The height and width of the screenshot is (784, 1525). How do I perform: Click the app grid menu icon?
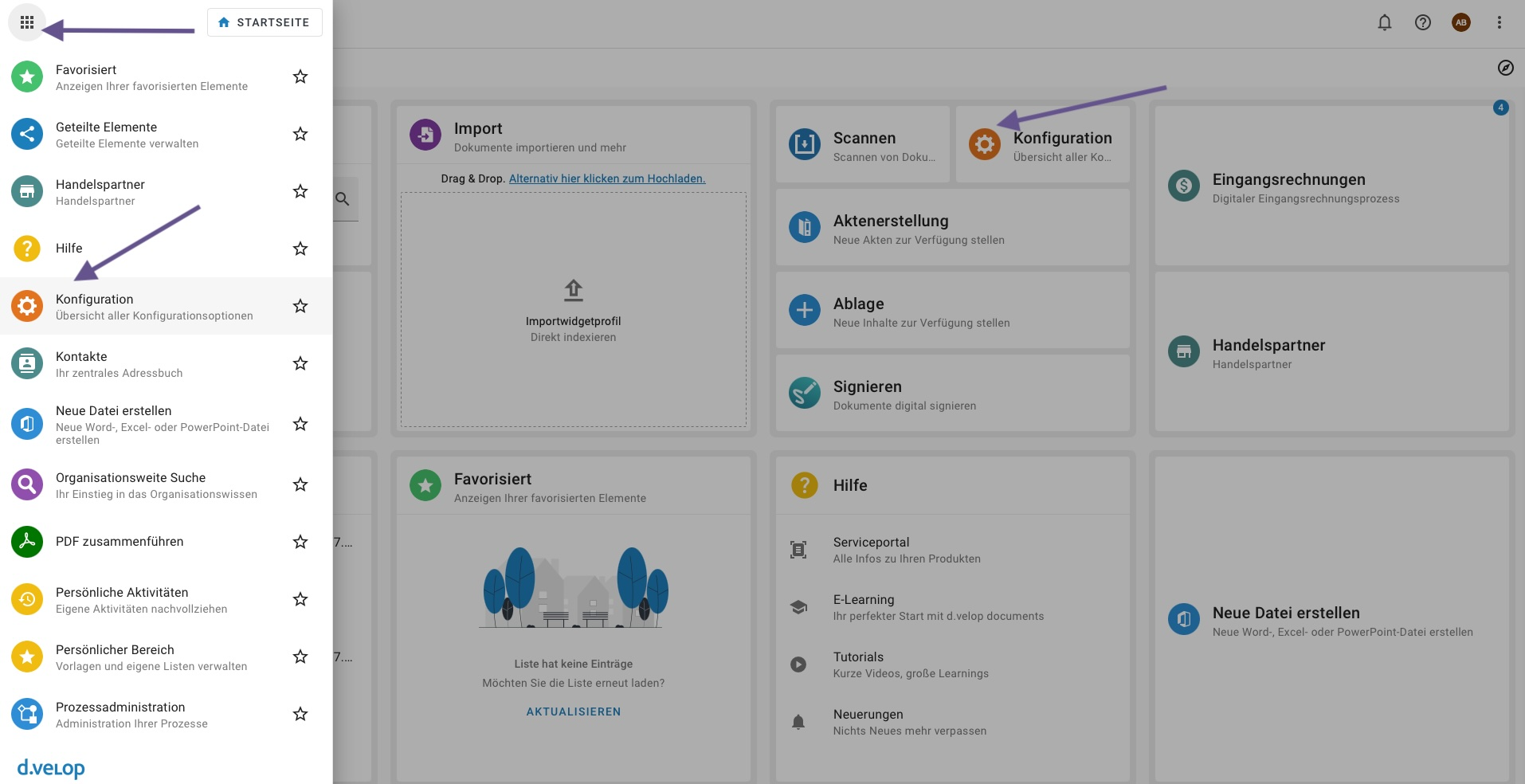coord(27,22)
